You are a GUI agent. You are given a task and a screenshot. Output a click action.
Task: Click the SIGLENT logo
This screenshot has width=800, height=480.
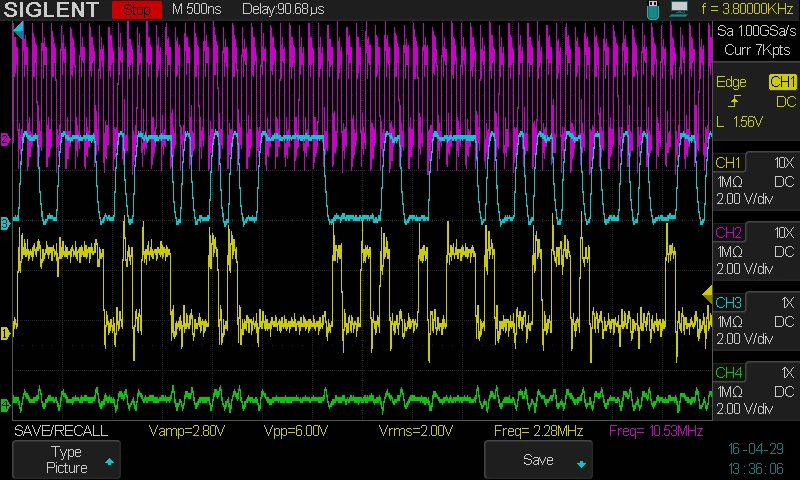click(51, 10)
